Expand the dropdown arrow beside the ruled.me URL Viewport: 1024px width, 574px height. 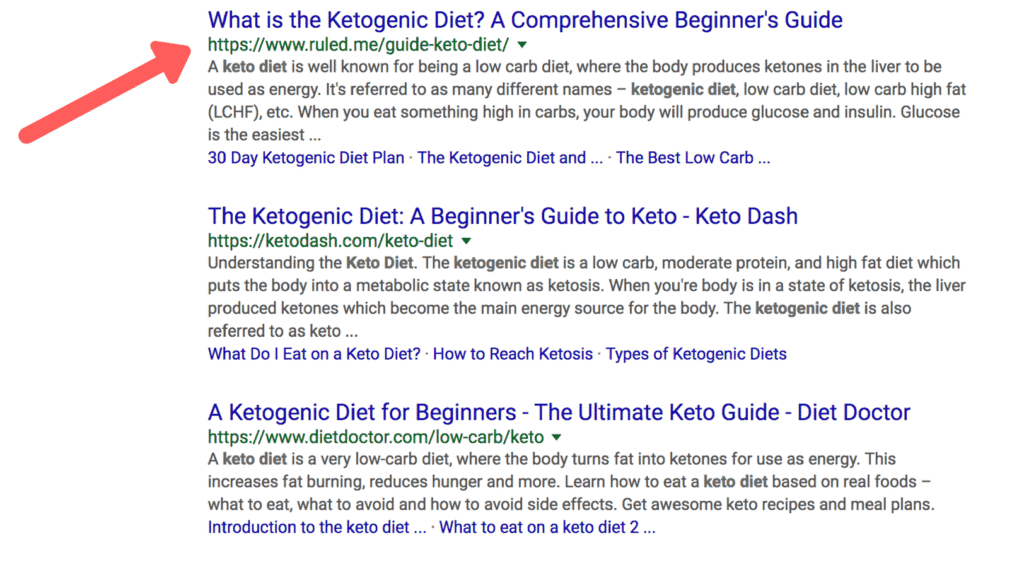(x=522, y=45)
